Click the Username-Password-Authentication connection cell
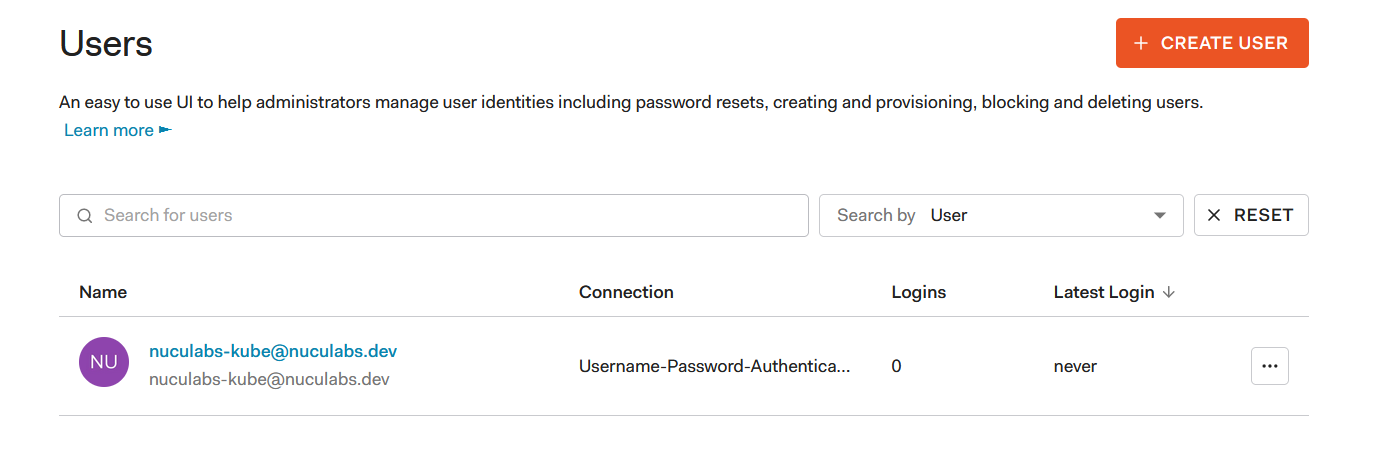1384x466 pixels. point(714,366)
